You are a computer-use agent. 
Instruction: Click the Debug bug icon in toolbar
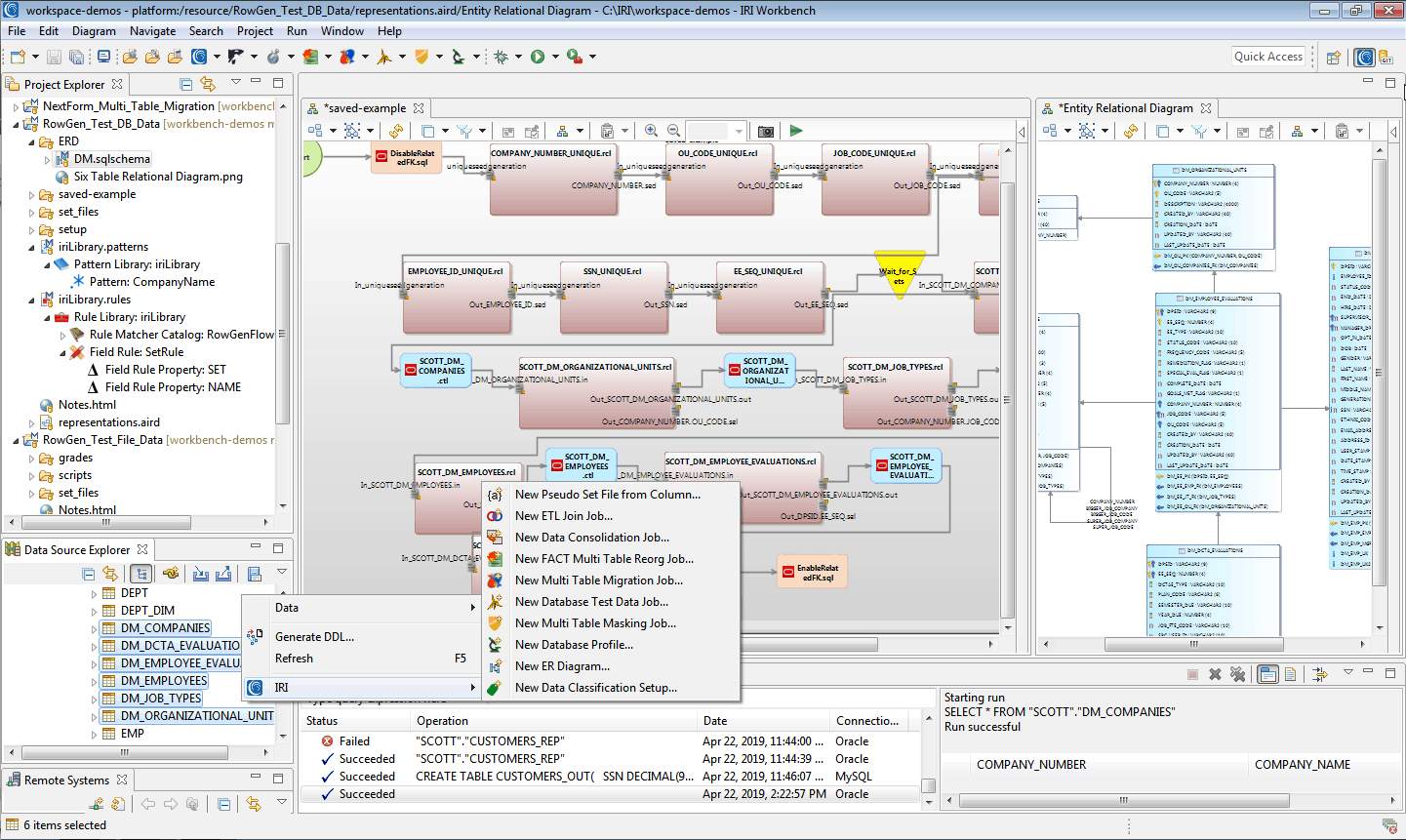(x=501, y=57)
